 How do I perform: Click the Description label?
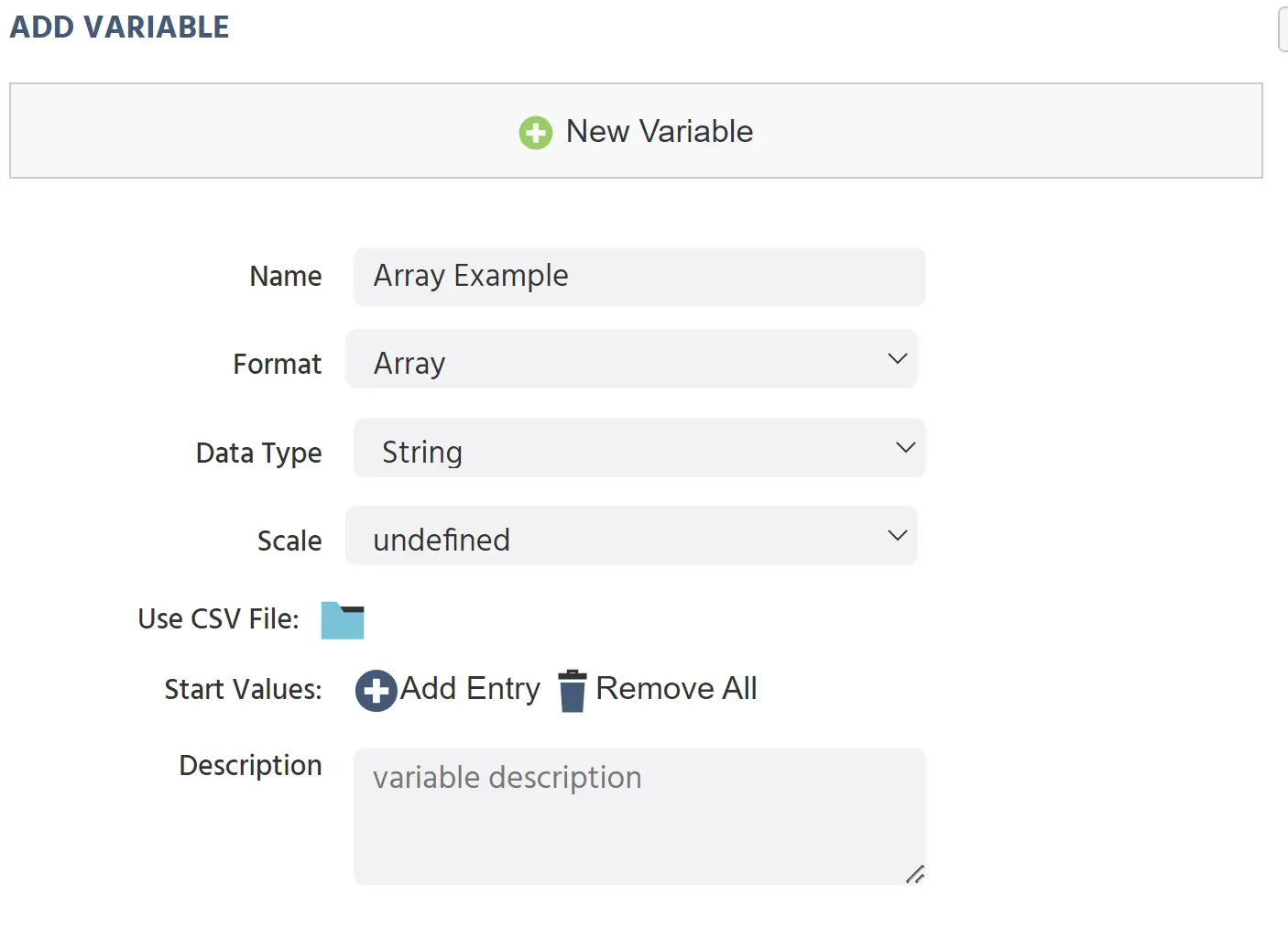tap(251, 766)
